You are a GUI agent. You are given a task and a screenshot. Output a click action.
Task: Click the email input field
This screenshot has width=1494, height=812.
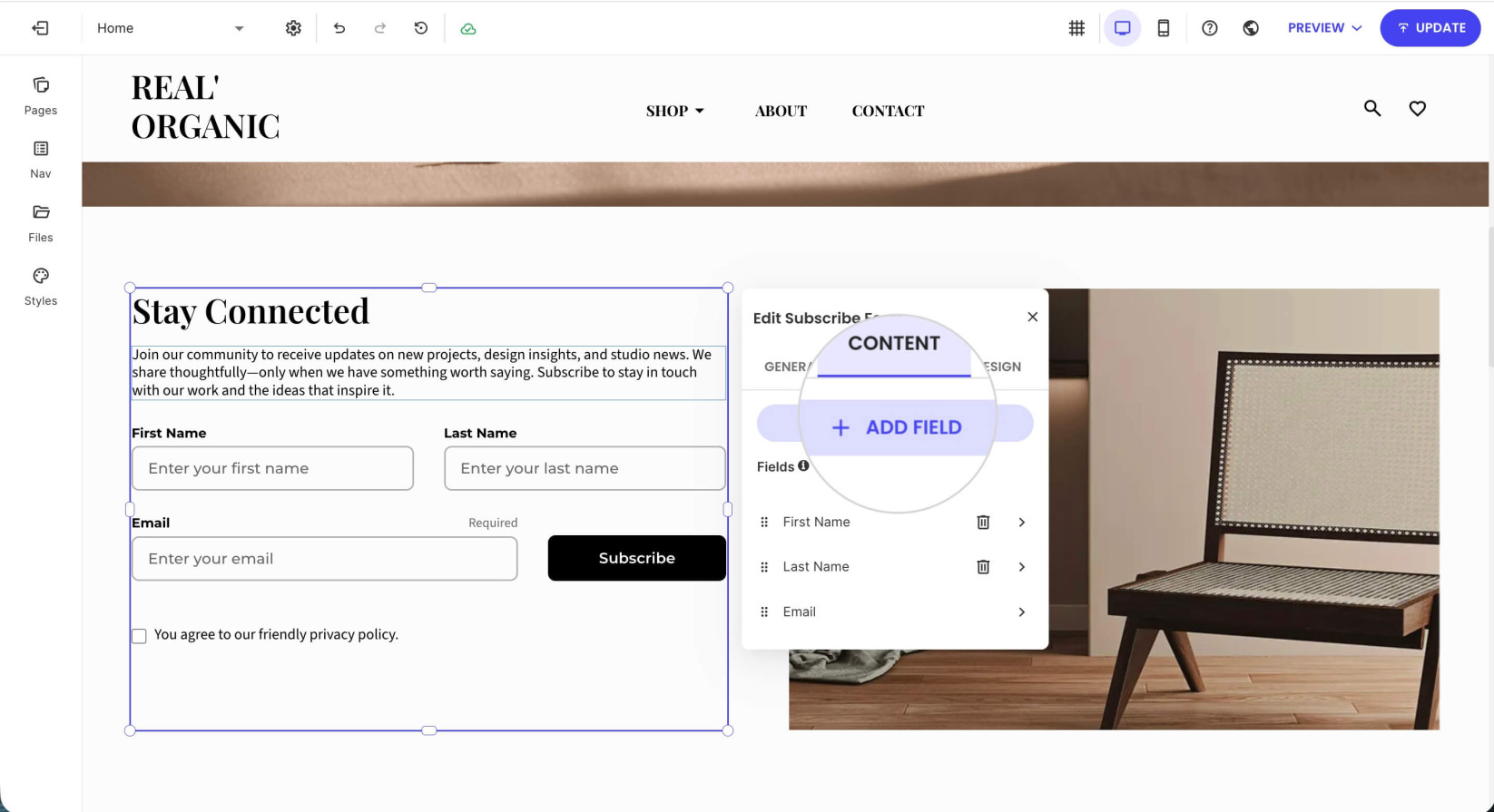[x=325, y=559]
